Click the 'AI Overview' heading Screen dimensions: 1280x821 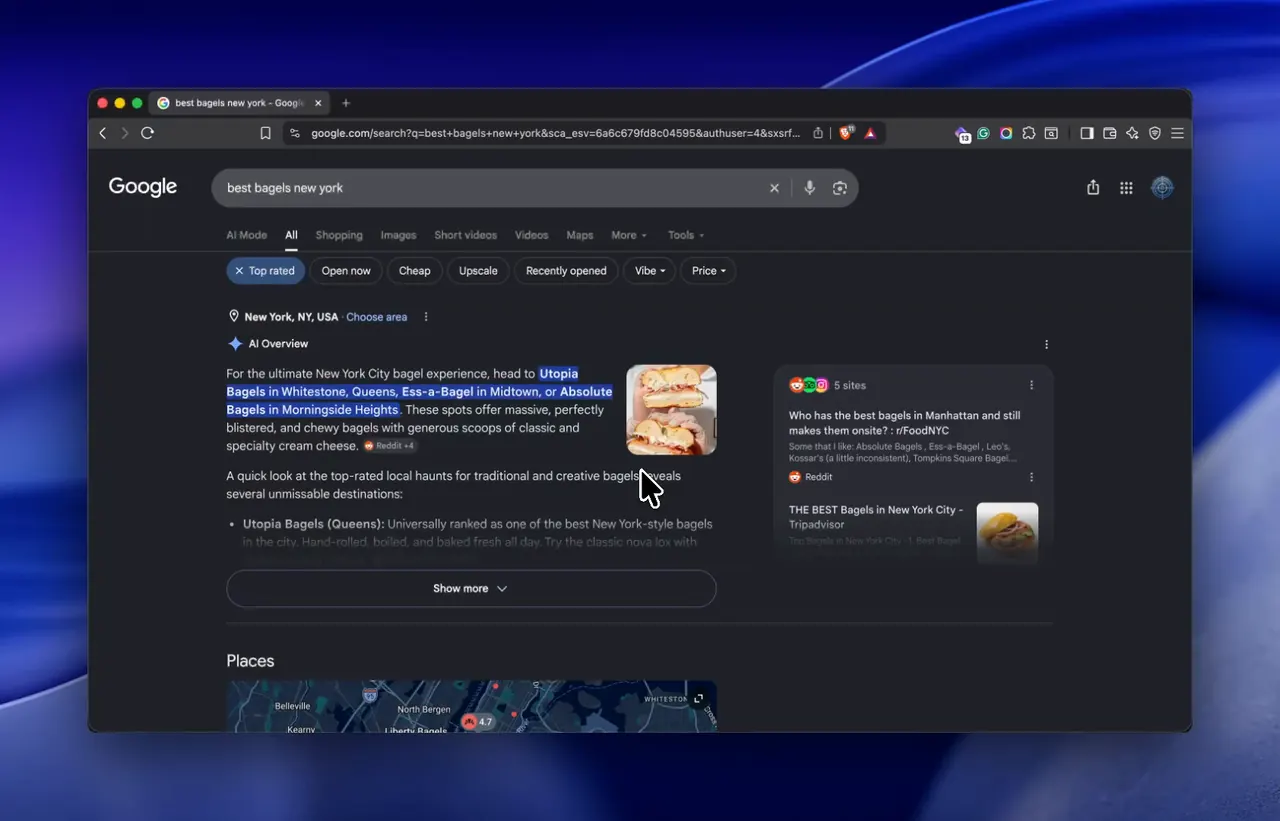click(278, 344)
